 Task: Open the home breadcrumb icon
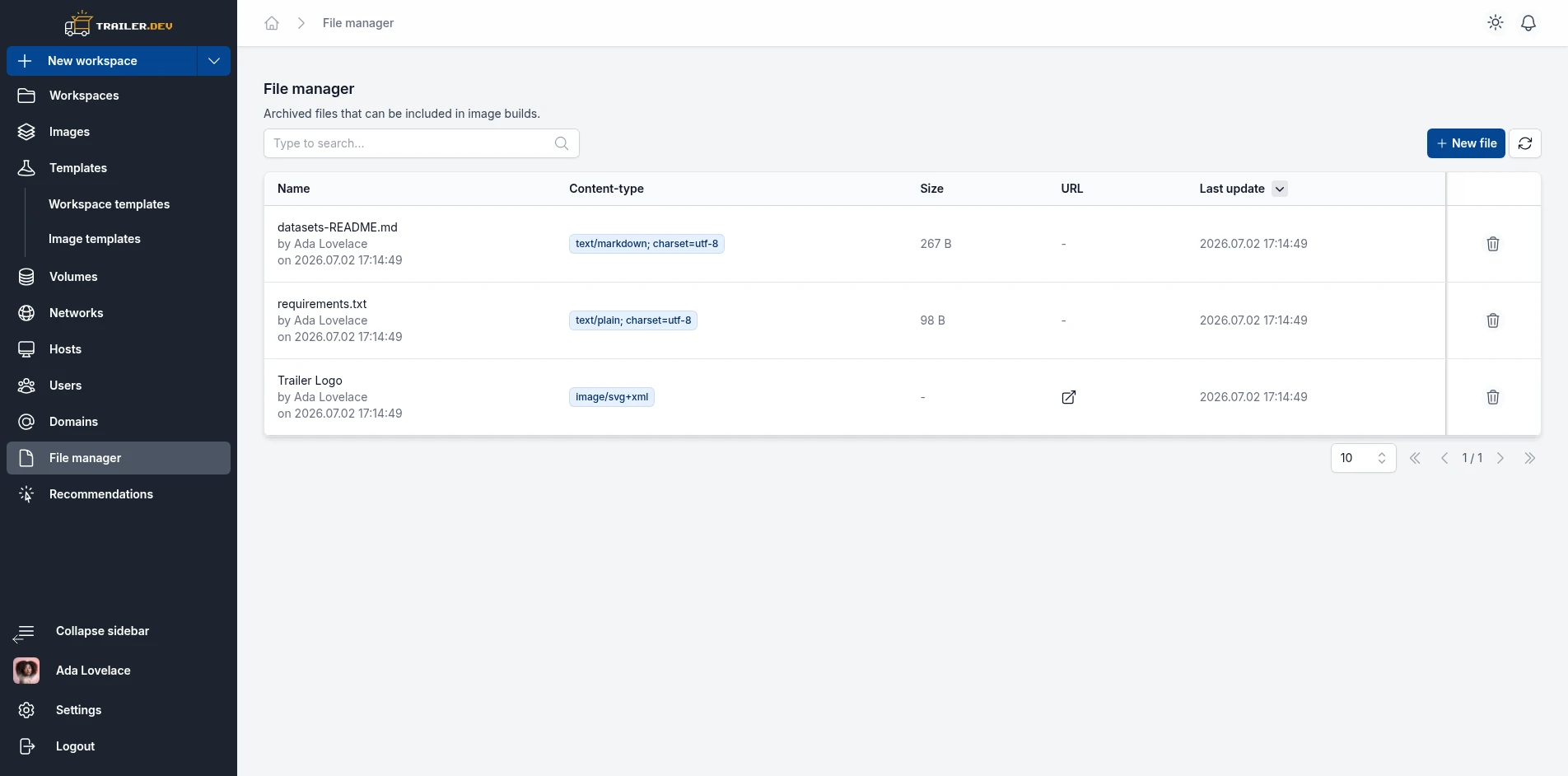click(x=272, y=23)
